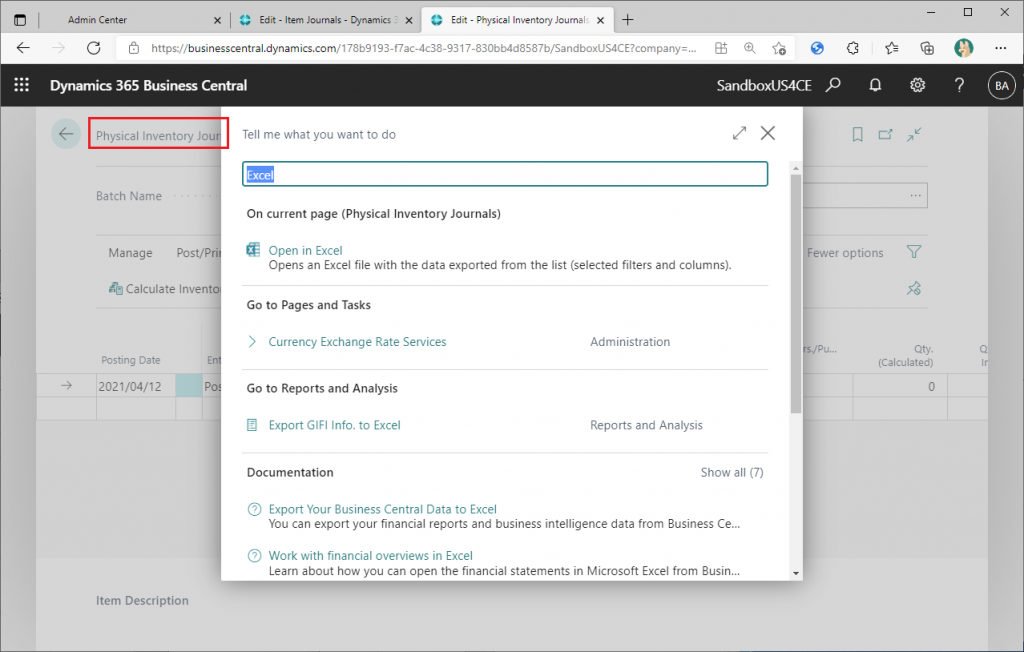Refresh the browser page
The image size is (1024, 652).
point(93,48)
